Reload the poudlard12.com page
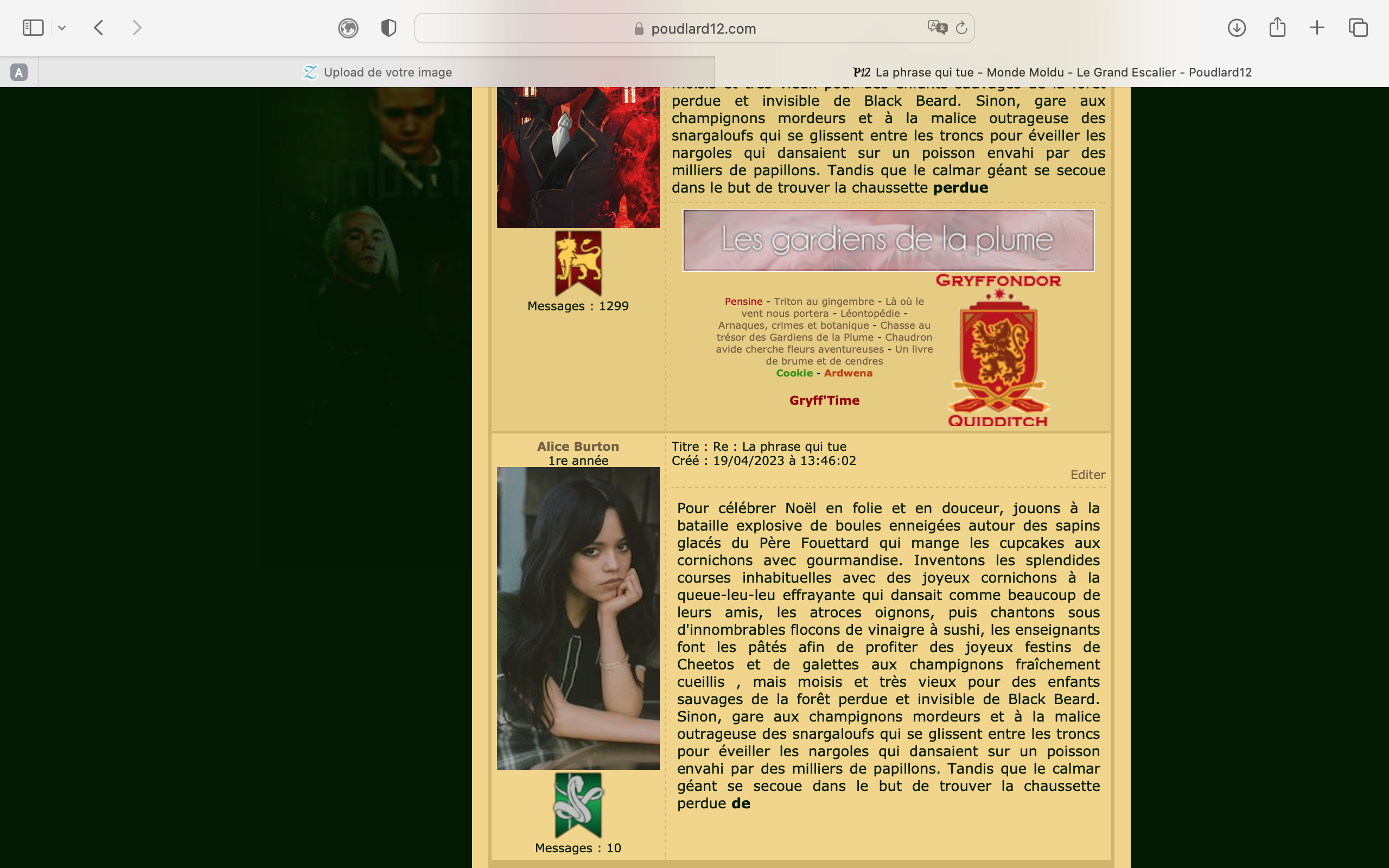The height and width of the screenshot is (868, 1389). point(961,28)
